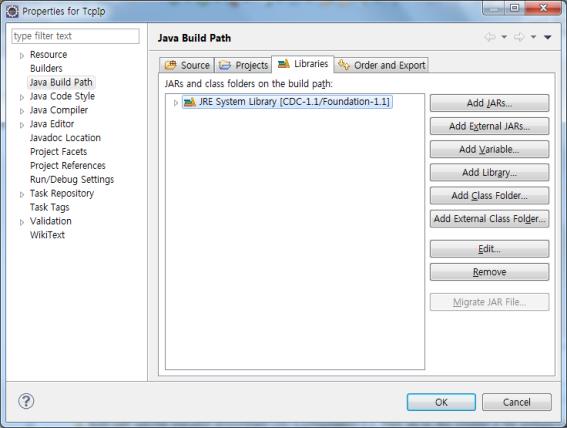Viewport: 567px width, 428px height.
Task: Click the Add JARs button
Action: [x=489, y=103]
